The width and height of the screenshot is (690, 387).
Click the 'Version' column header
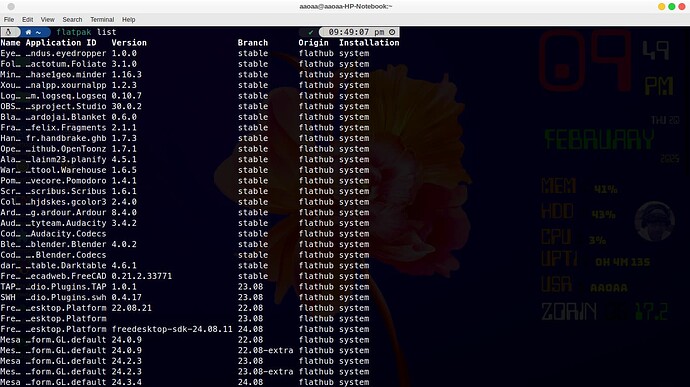click(129, 43)
